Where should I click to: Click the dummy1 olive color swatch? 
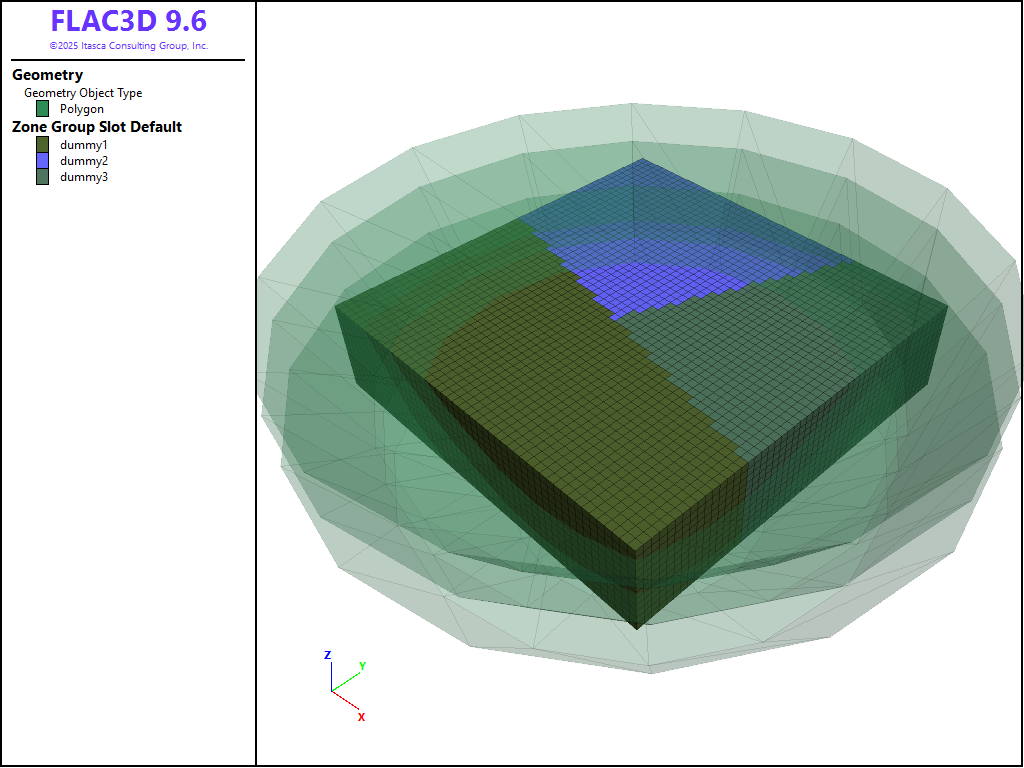point(43,145)
